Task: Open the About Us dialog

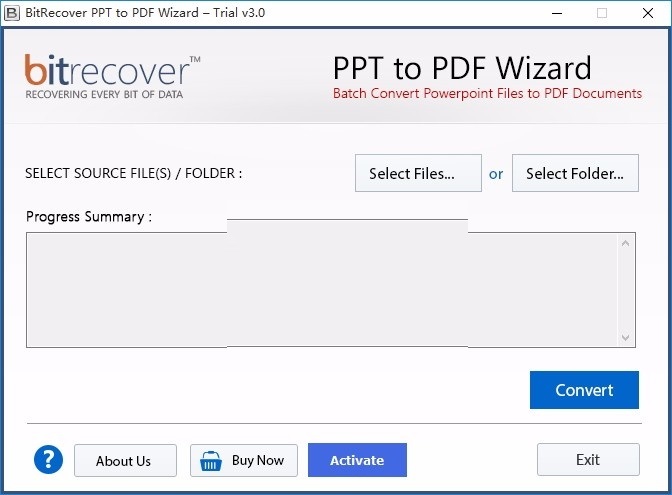Action: (x=125, y=460)
